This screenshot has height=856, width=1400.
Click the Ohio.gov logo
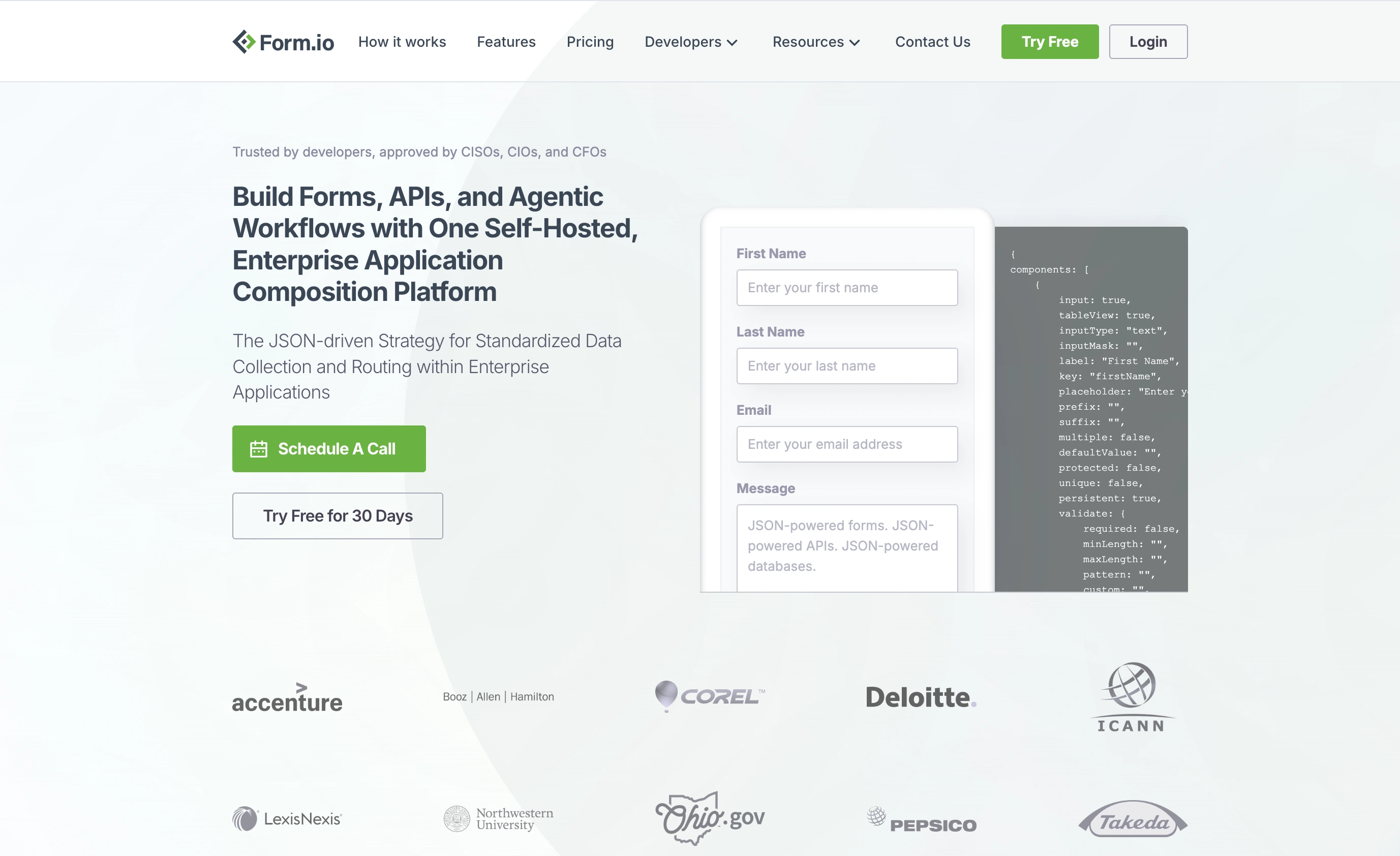point(710,818)
